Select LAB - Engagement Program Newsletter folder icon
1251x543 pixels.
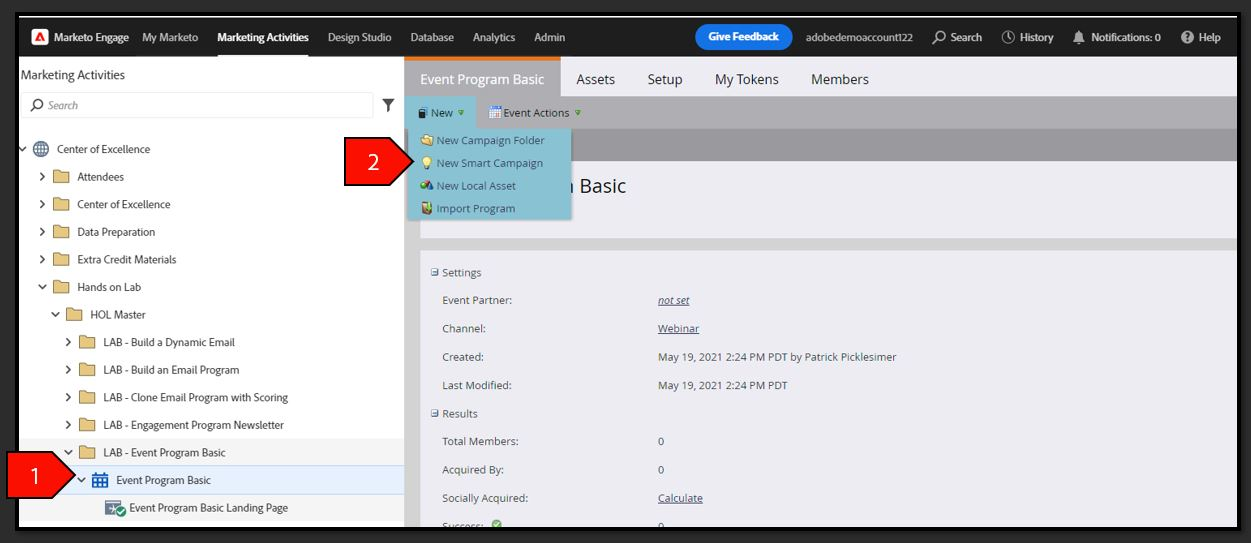coord(87,425)
